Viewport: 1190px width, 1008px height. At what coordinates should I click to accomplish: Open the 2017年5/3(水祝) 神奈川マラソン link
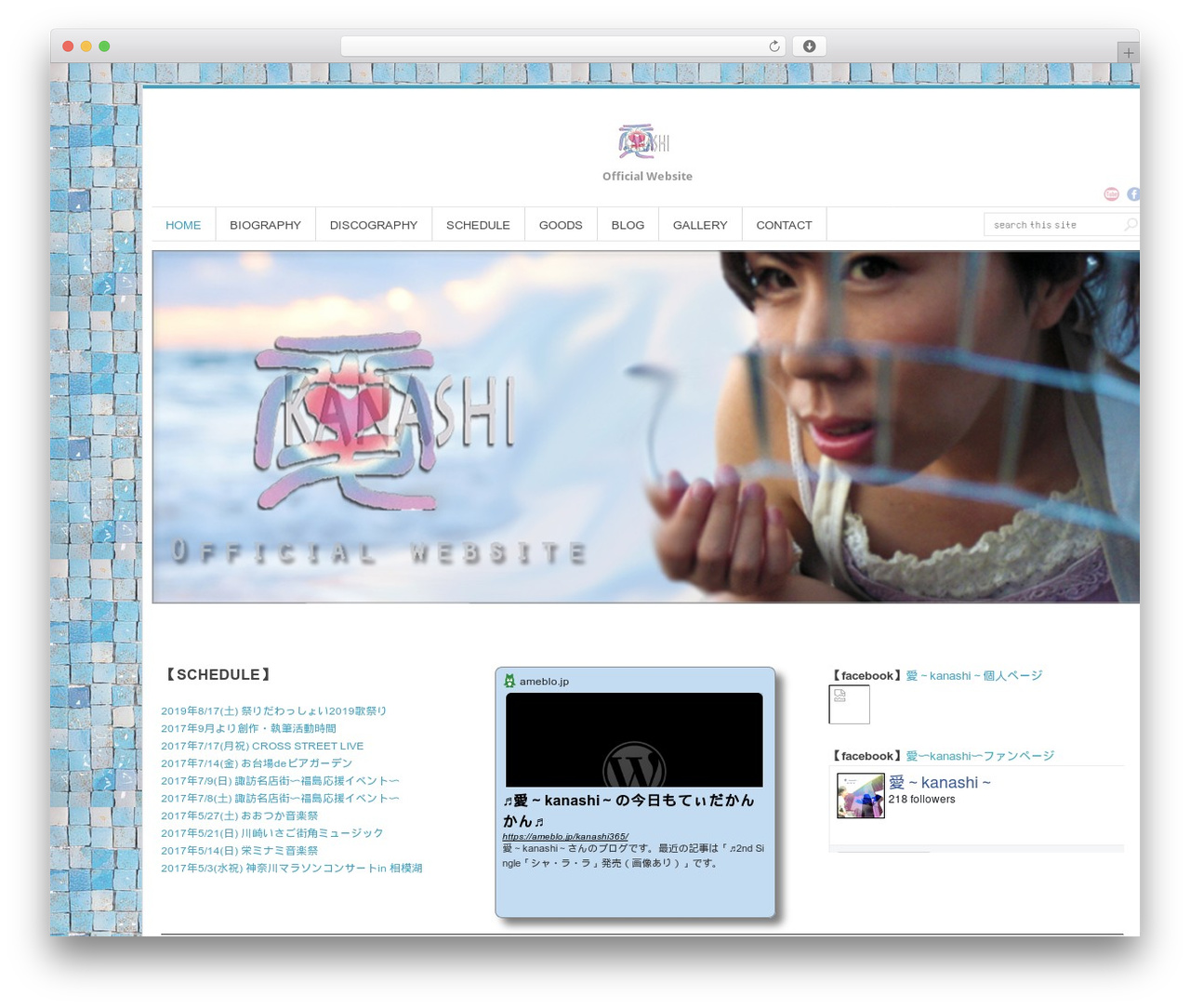[x=292, y=869]
